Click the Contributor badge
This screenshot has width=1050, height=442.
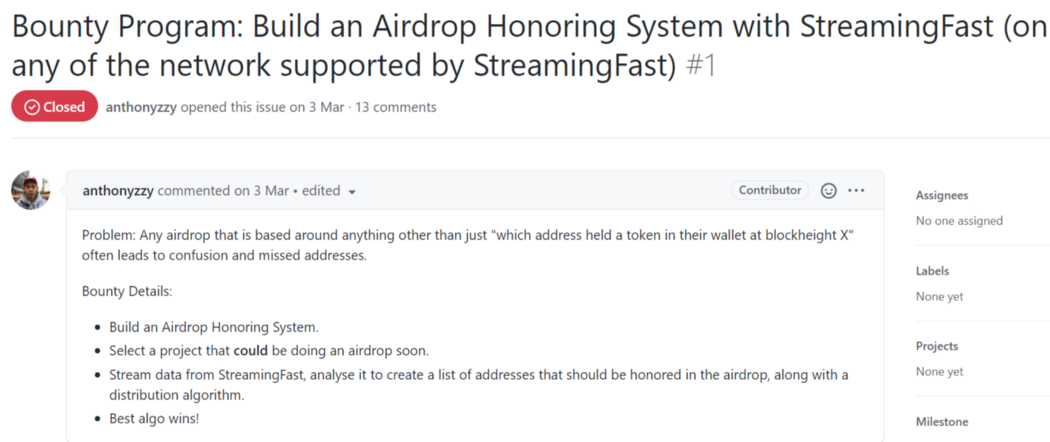pyautogui.click(x=770, y=190)
